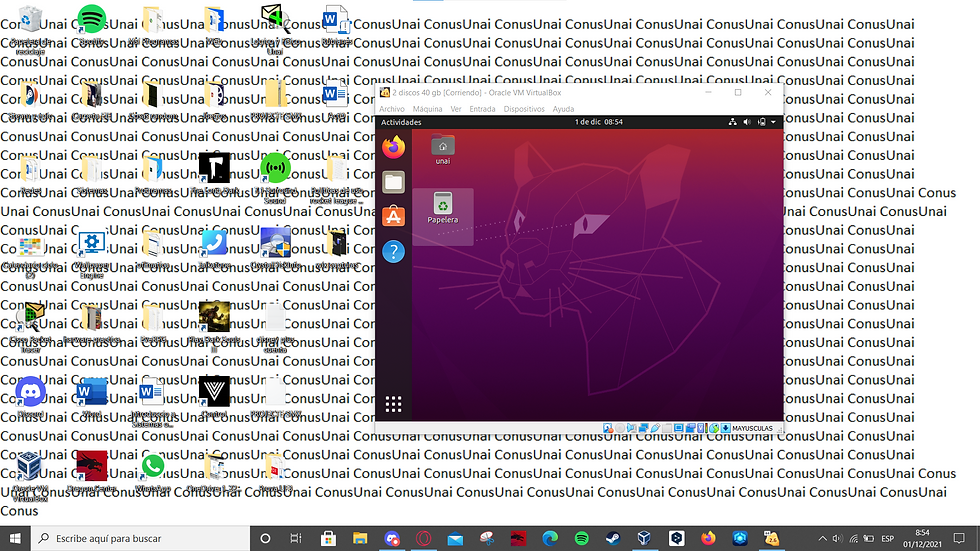
Task: Open Ubuntu Software from the dock
Action: click(x=393, y=216)
